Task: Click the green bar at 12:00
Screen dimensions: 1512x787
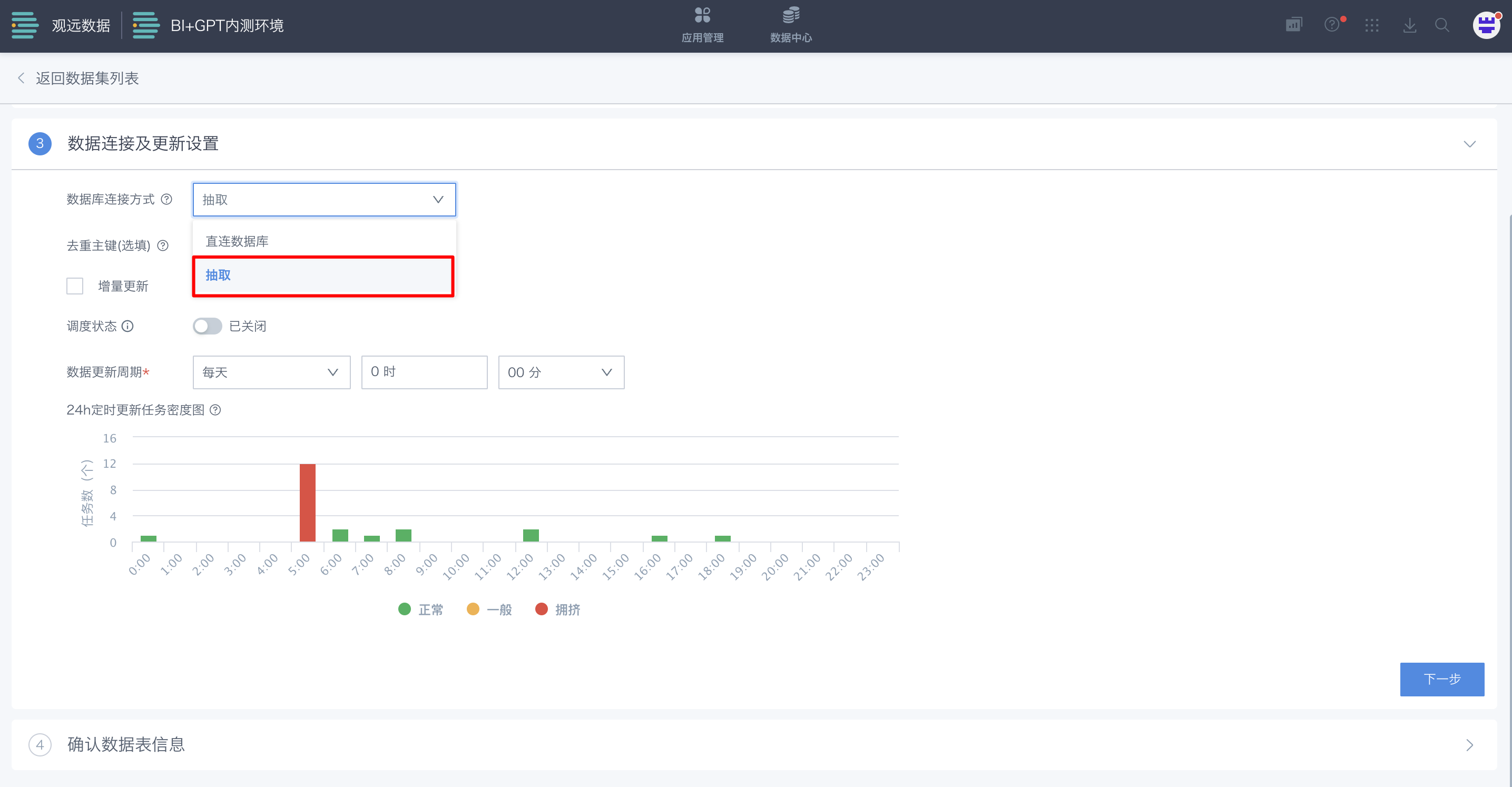Action: point(531,535)
